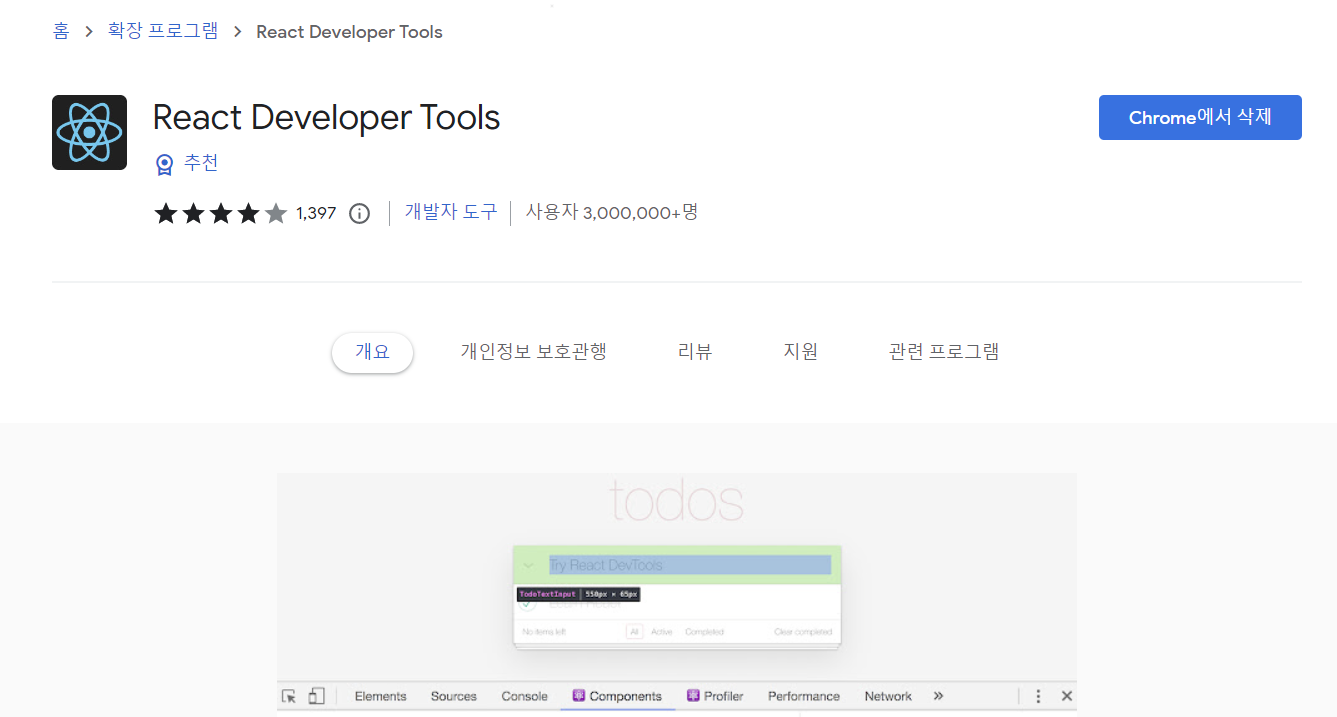The height and width of the screenshot is (717, 1337).
Task: Open the Performance tab in DevTools
Action: 804,696
